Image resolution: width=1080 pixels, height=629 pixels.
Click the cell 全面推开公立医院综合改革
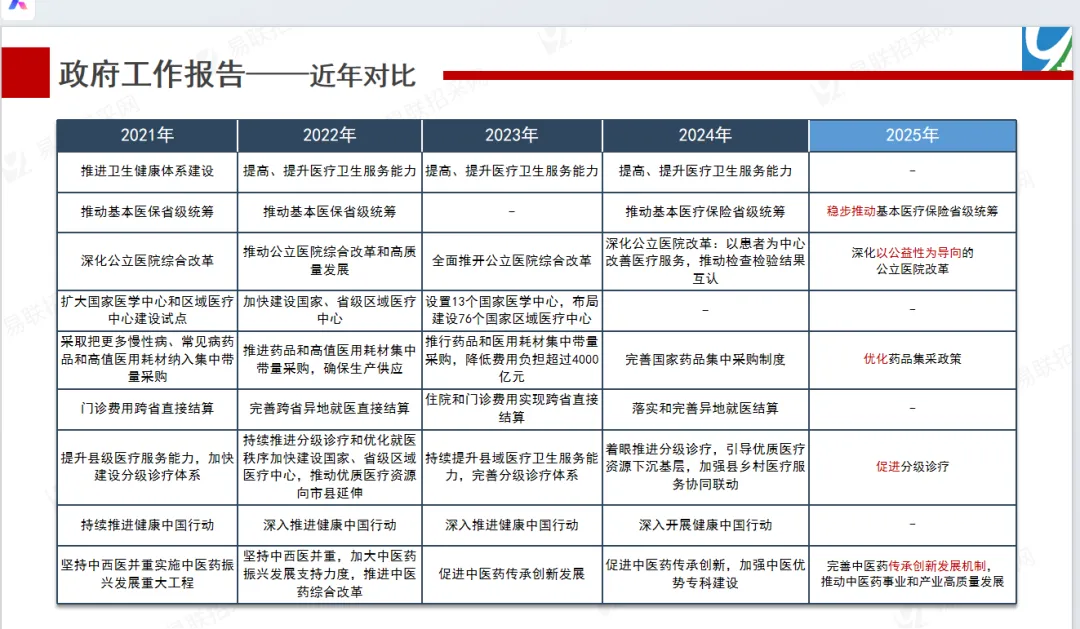pos(511,261)
